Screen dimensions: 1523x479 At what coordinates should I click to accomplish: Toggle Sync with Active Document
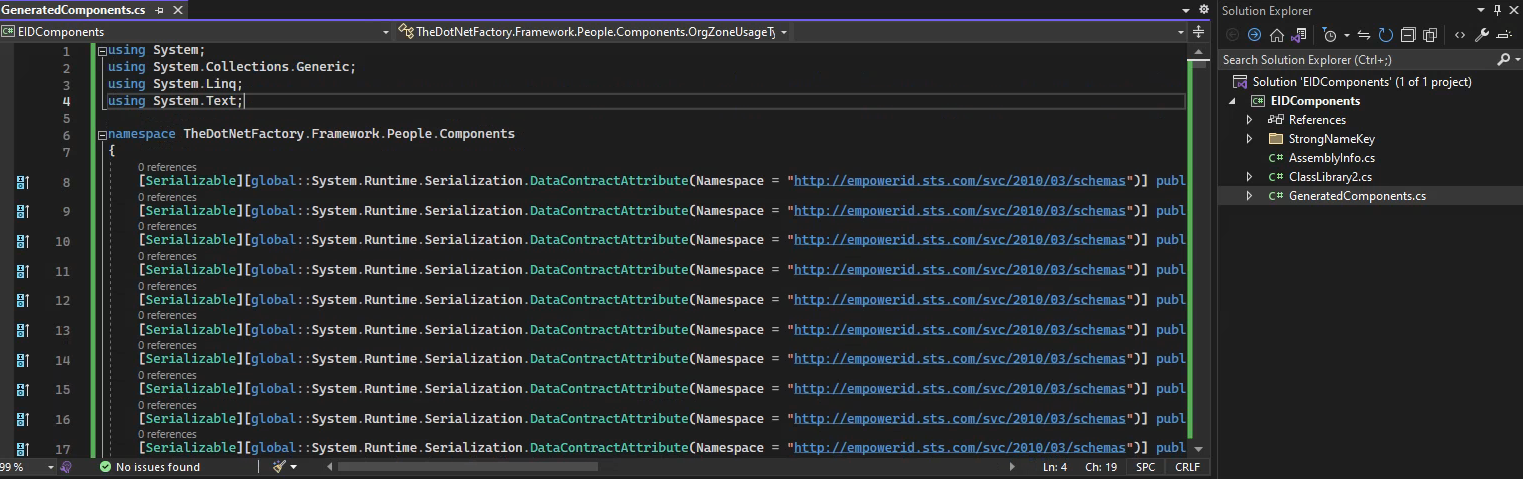(1364, 34)
